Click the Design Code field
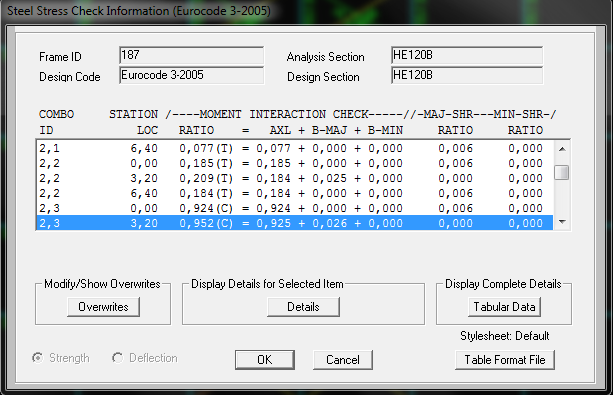Screen dimensions: 613x395 [192, 75]
